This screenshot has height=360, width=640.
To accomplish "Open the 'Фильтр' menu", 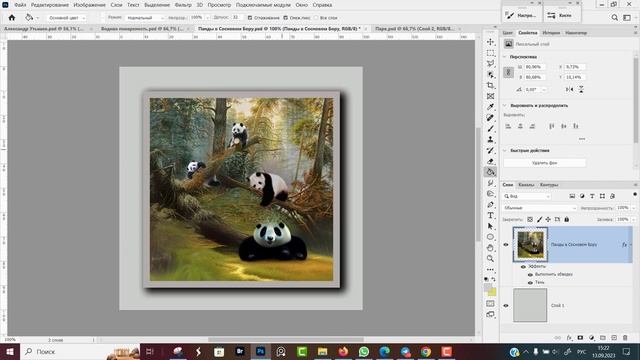I will click(x=183, y=5).
